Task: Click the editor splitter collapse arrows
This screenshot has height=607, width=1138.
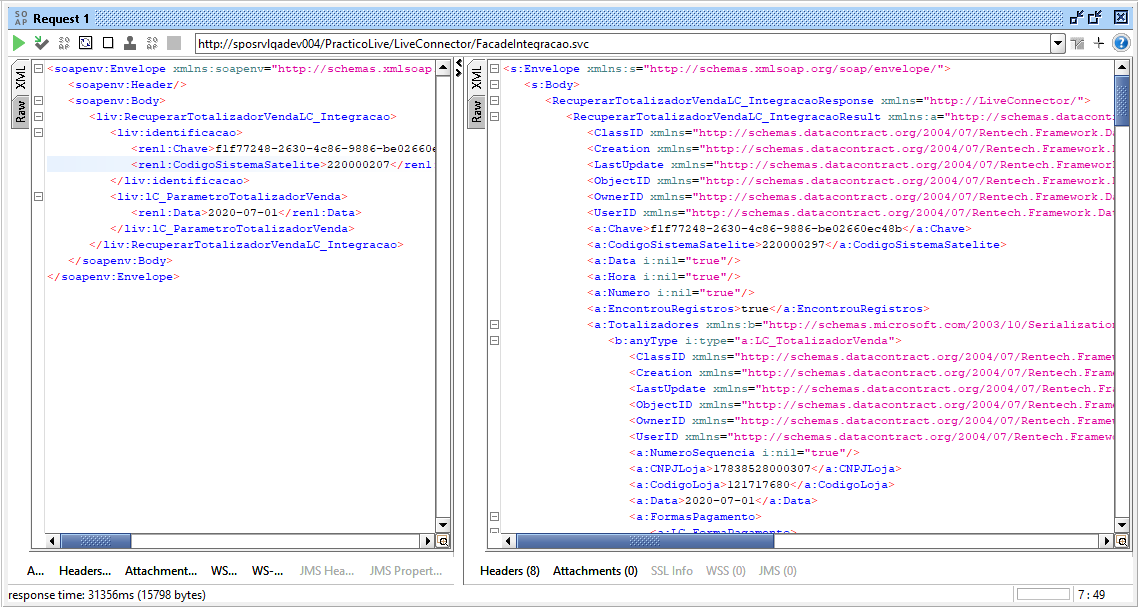Action: [459, 68]
